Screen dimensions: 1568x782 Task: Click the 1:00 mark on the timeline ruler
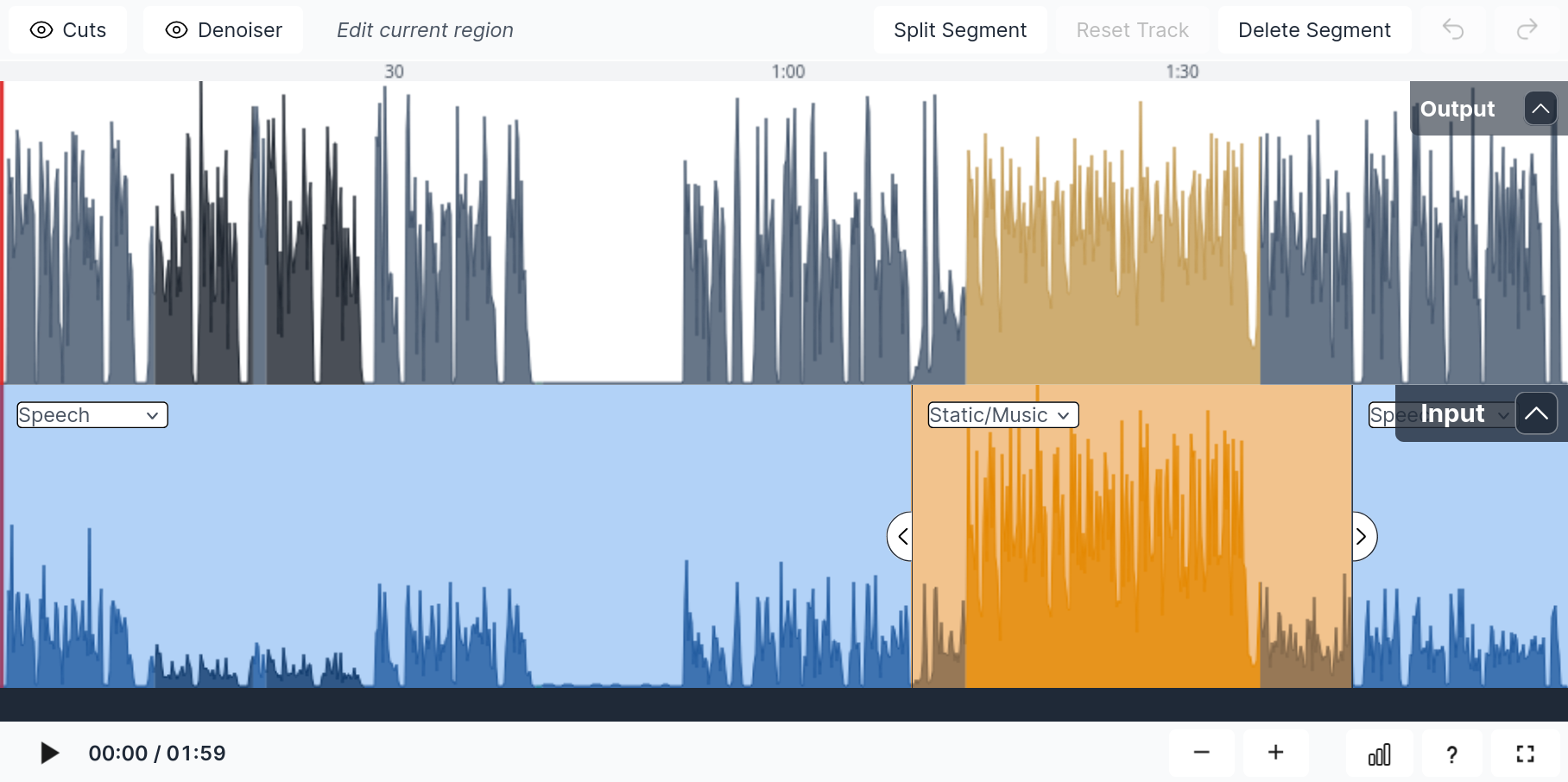click(x=787, y=72)
